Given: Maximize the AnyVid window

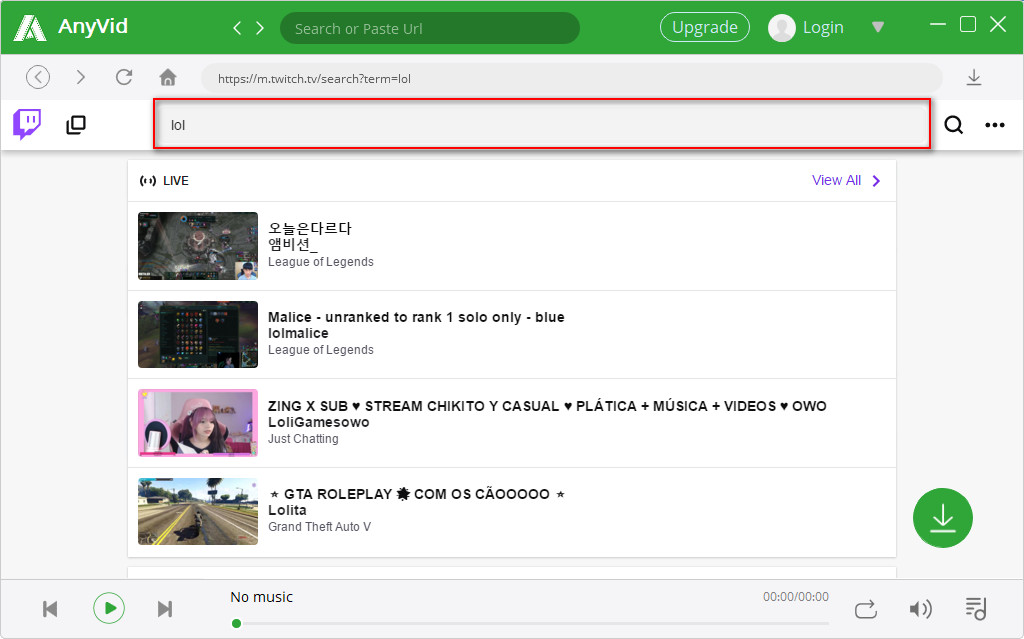Looking at the screenshot, I should coord(968,24).
